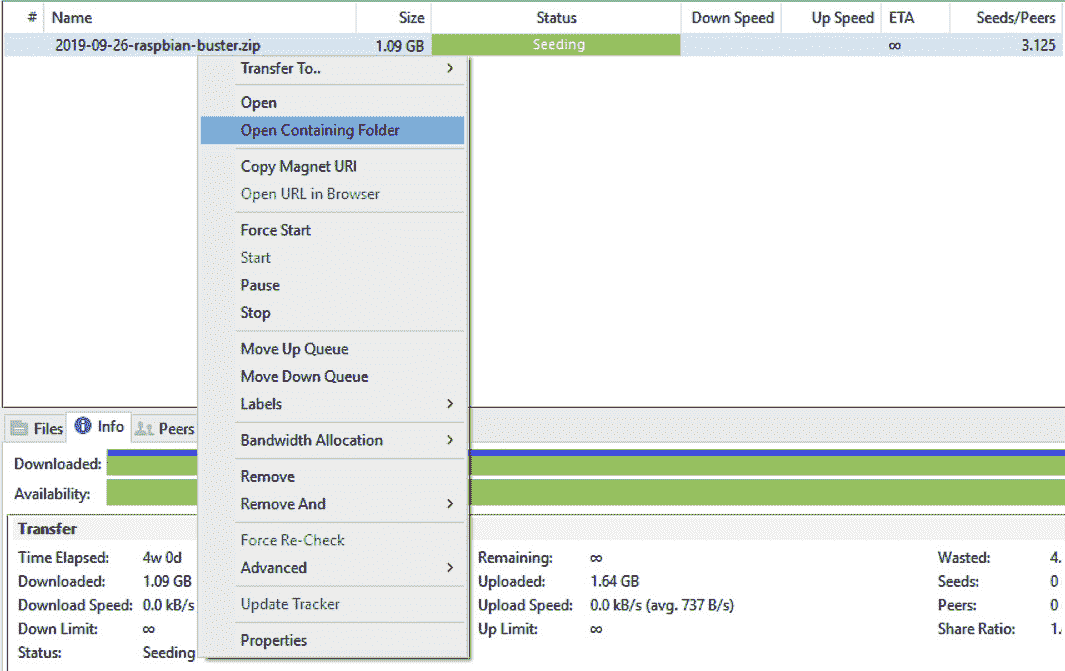Click the Peers people icon
This screenshot has width=1065, height=671.
144,428
